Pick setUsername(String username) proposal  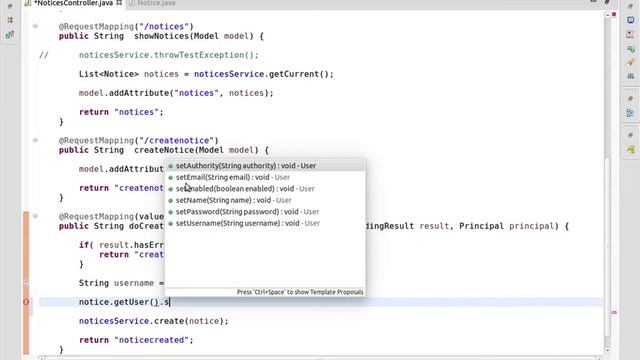(x=265, y=223)
